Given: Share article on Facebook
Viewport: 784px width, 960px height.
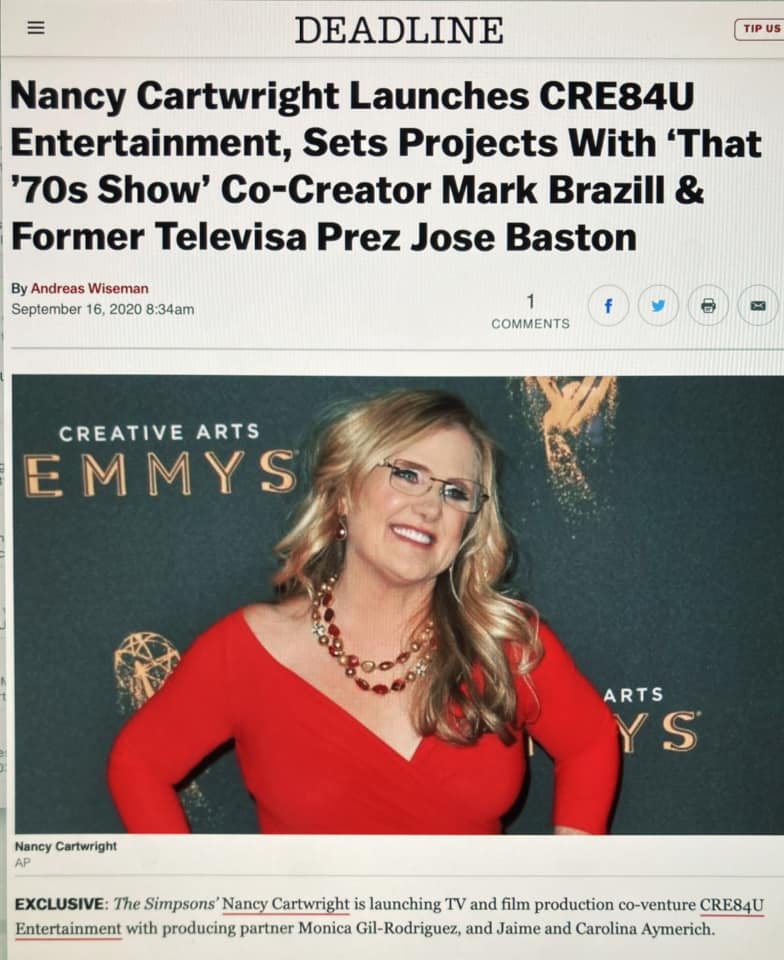Looking at the screenshot, I should [x=608, y=305].
